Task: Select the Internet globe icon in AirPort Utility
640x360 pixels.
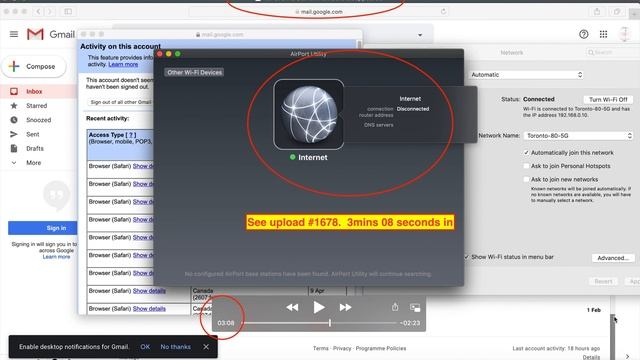Action: (309, 114)
